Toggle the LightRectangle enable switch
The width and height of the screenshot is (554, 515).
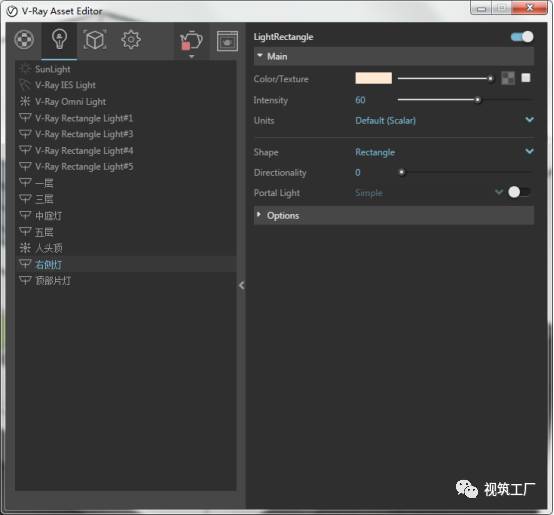(522, 37)
